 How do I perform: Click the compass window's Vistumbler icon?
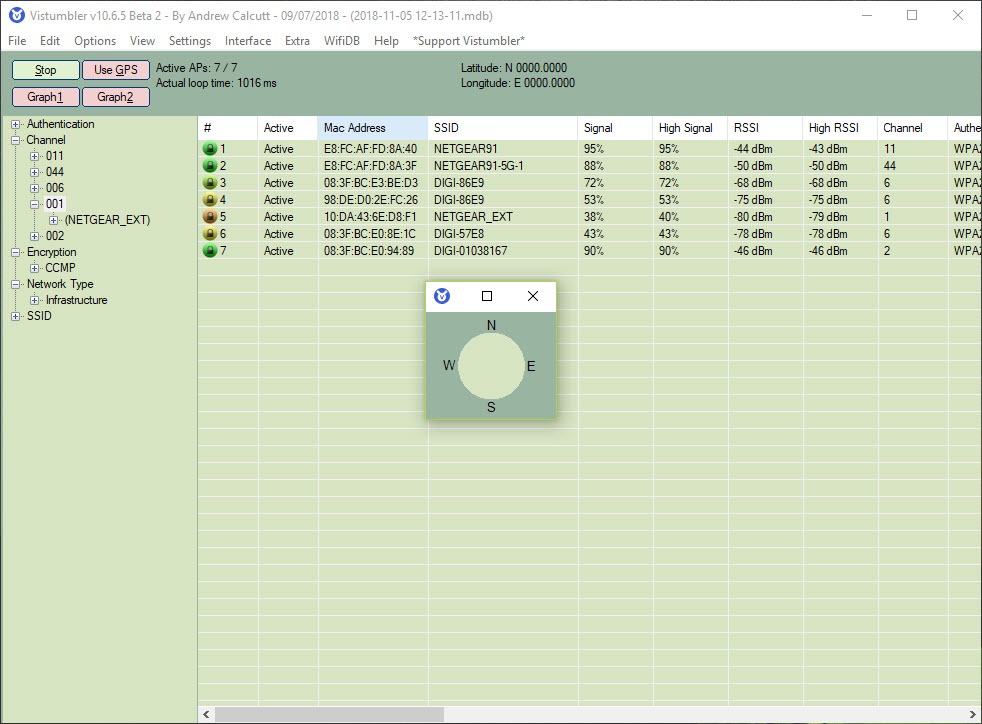(x=442, y=296)
